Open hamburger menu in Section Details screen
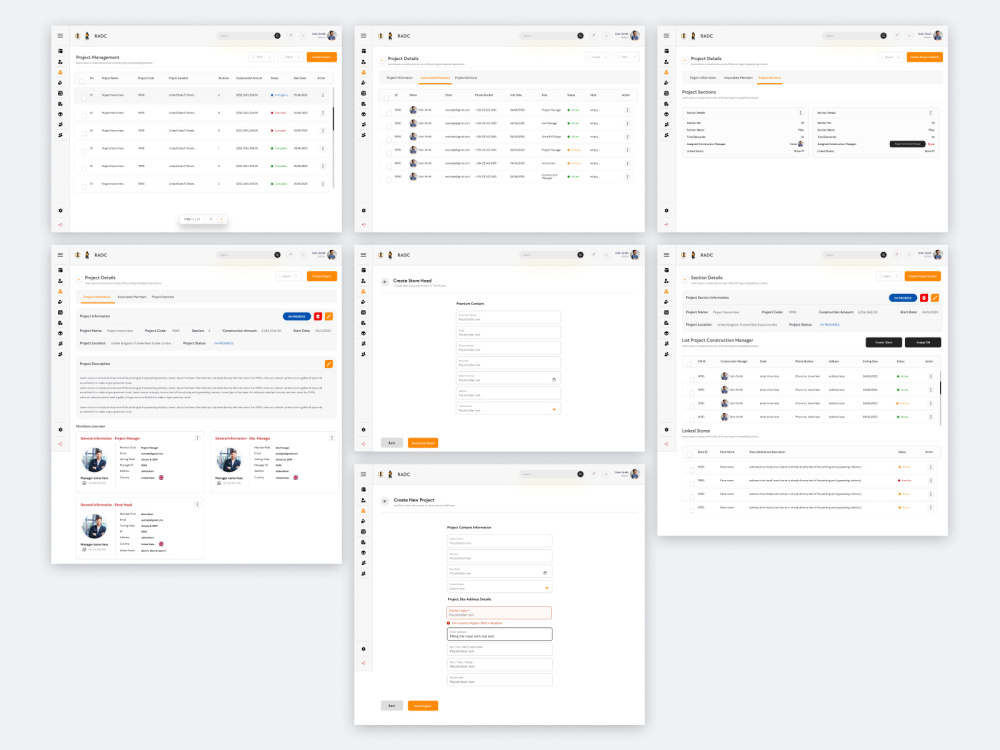The image size is (1000, 750). point(666,255)
